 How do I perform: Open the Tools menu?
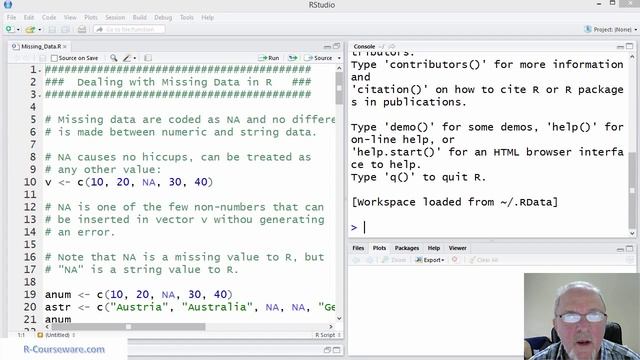coord(187,18)
